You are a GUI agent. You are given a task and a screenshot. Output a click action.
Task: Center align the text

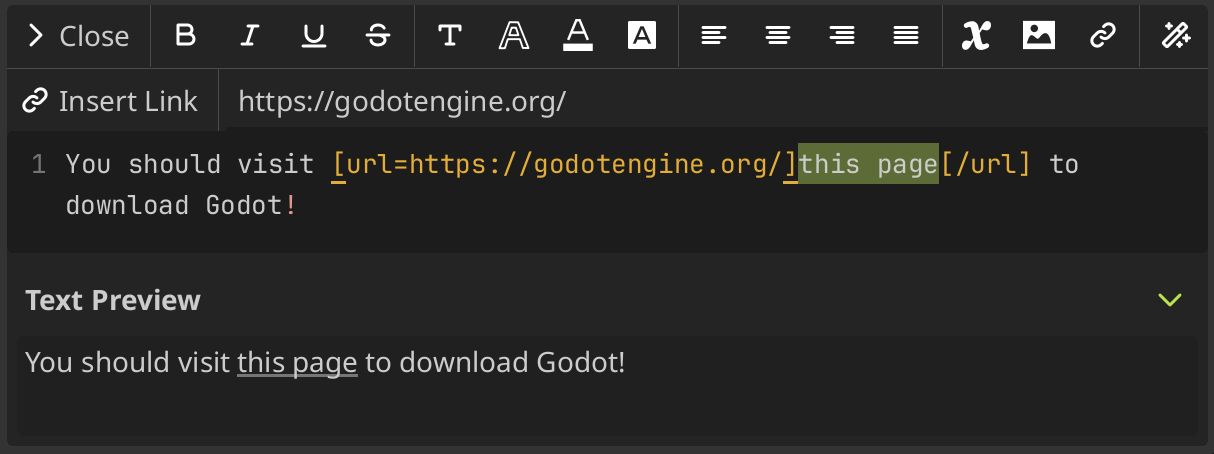(x=777, y=36)
